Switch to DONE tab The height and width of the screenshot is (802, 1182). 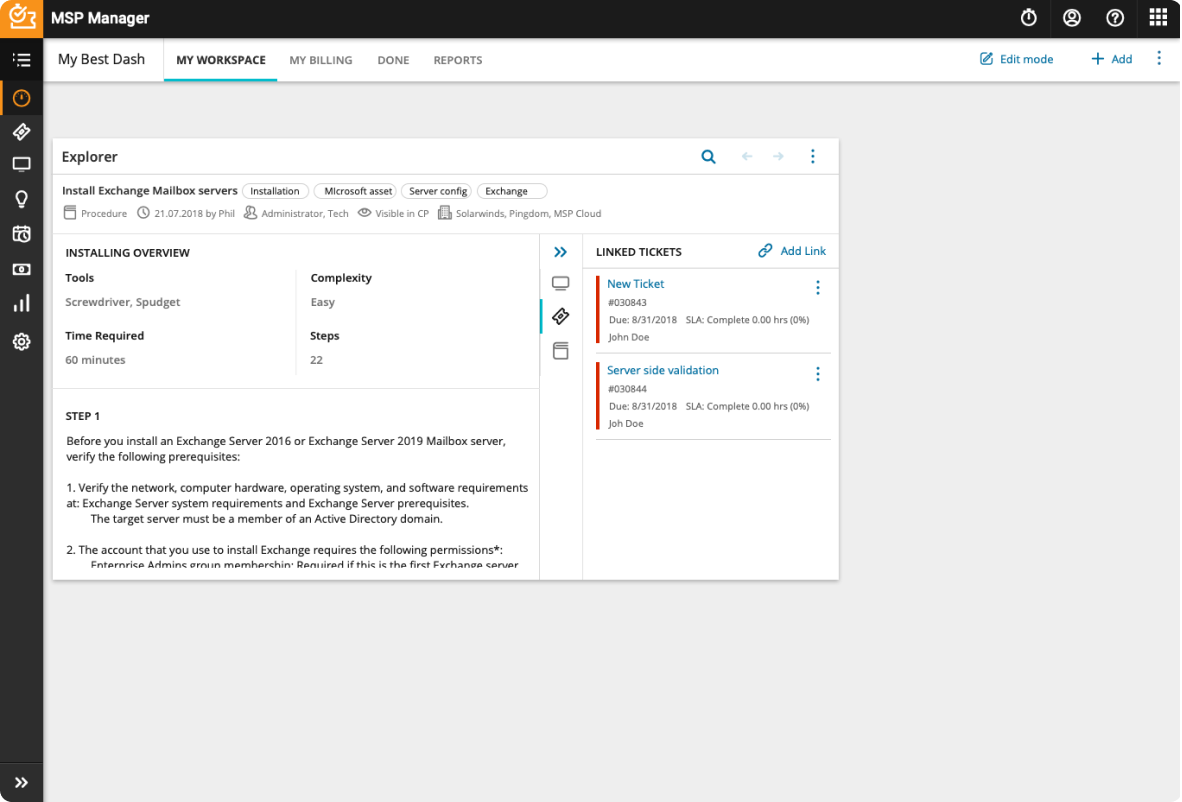[393, 60]
